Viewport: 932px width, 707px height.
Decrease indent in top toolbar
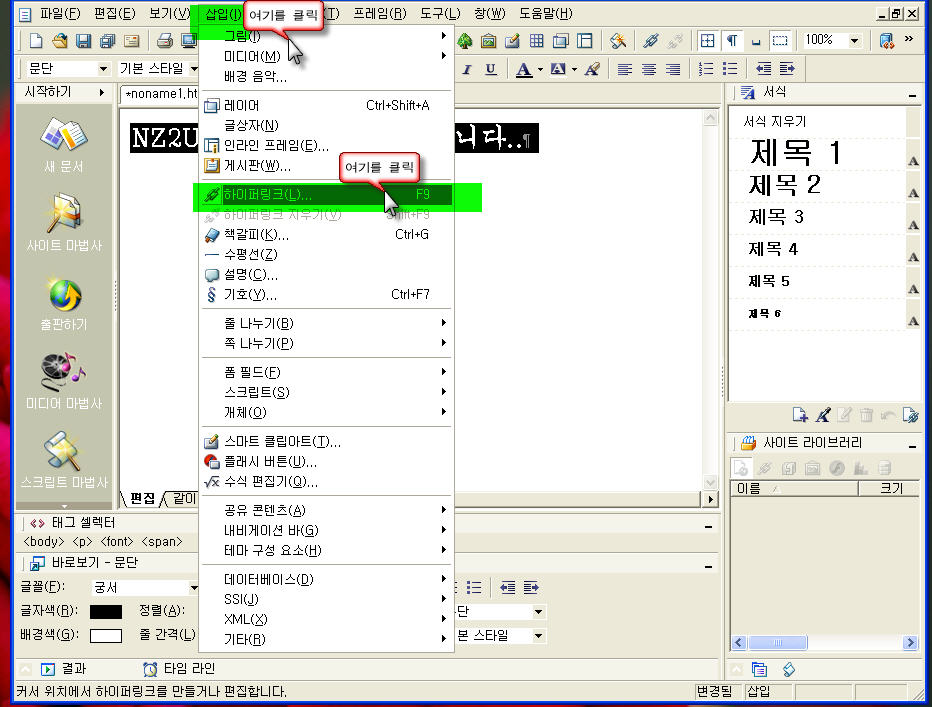(x=763, y=69)
